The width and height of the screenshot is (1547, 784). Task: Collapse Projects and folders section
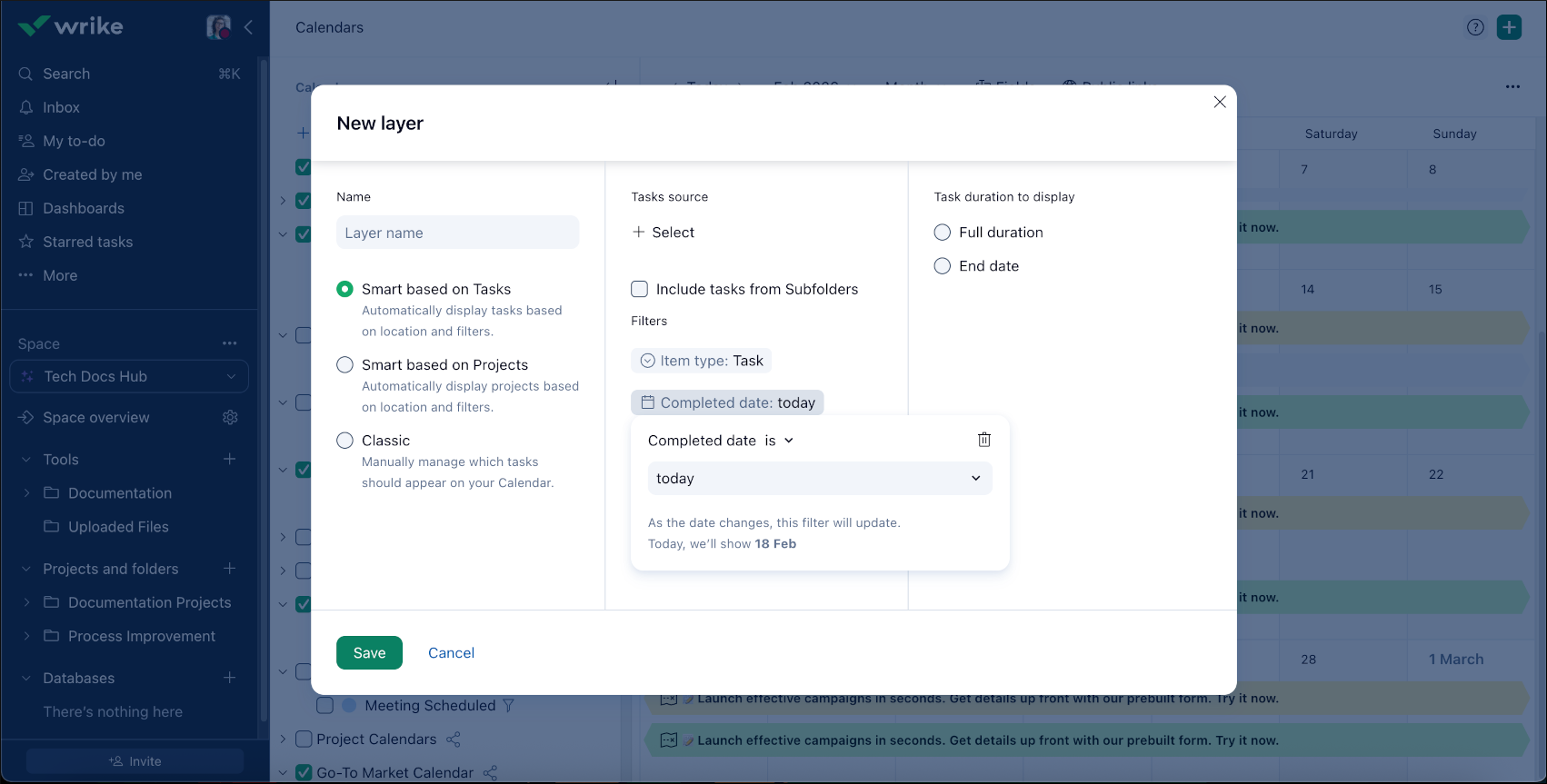click(25, 569)
